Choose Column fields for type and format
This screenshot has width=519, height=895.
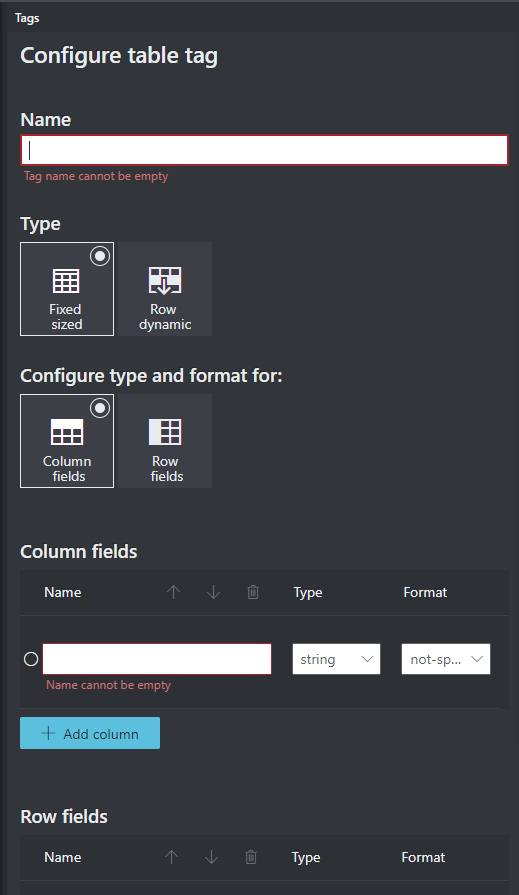tap(67, 441)
